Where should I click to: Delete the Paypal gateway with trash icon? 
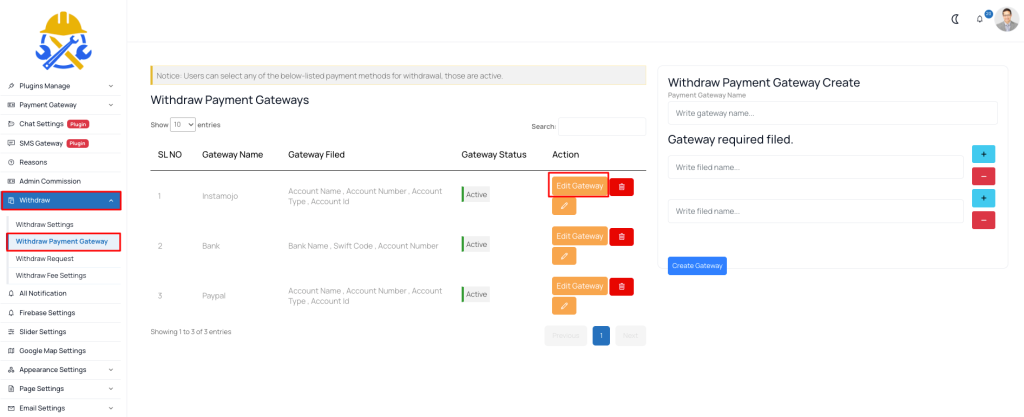pyautogui.click(x=622, y=286)
